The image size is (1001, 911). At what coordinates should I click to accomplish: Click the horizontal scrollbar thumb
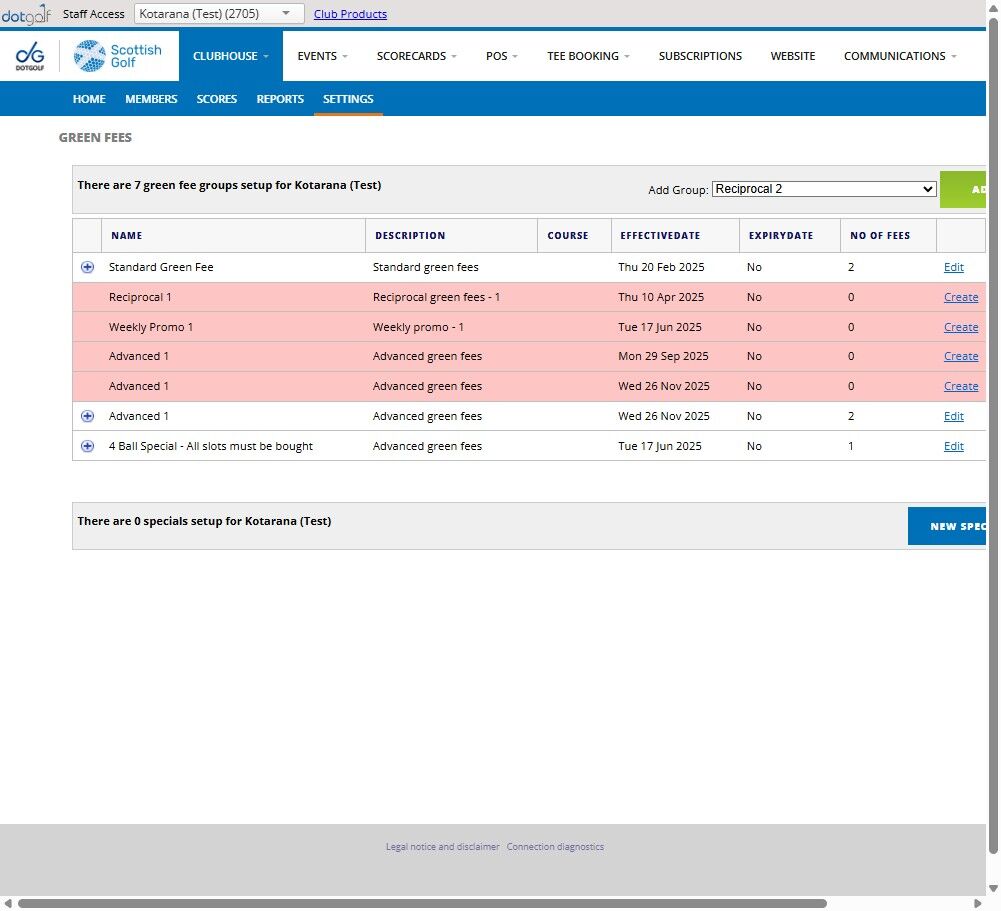tap(422, 903)
